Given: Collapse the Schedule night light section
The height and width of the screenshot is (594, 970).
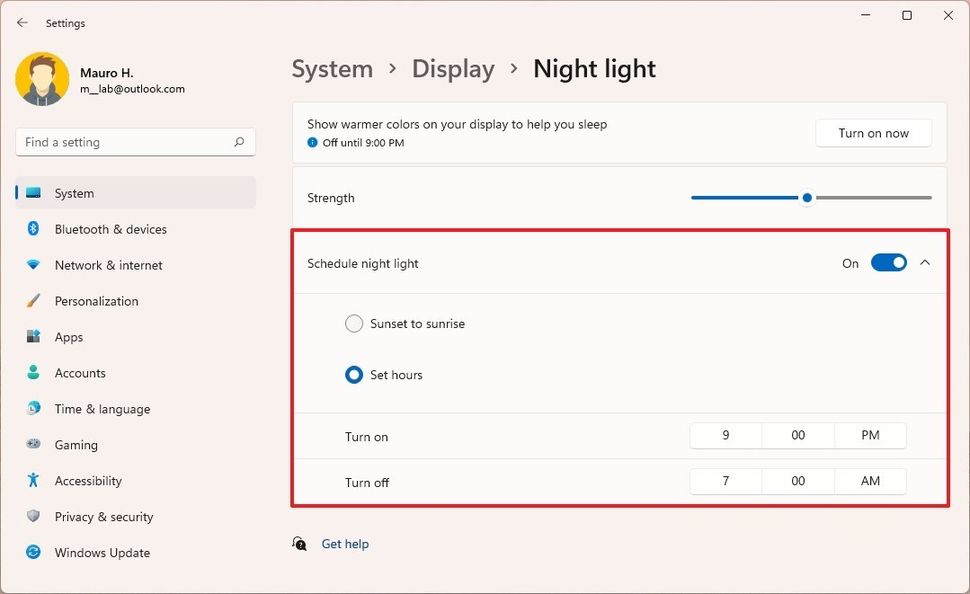Looking at the screenshot, I should point(925,262).
